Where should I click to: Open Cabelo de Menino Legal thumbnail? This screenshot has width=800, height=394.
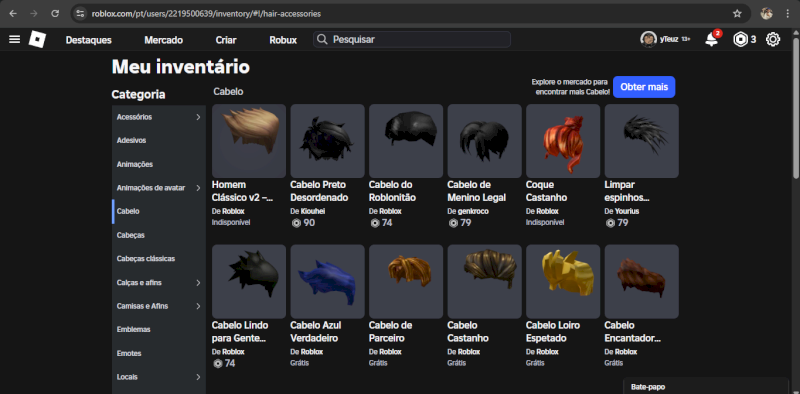click(485, 141)
